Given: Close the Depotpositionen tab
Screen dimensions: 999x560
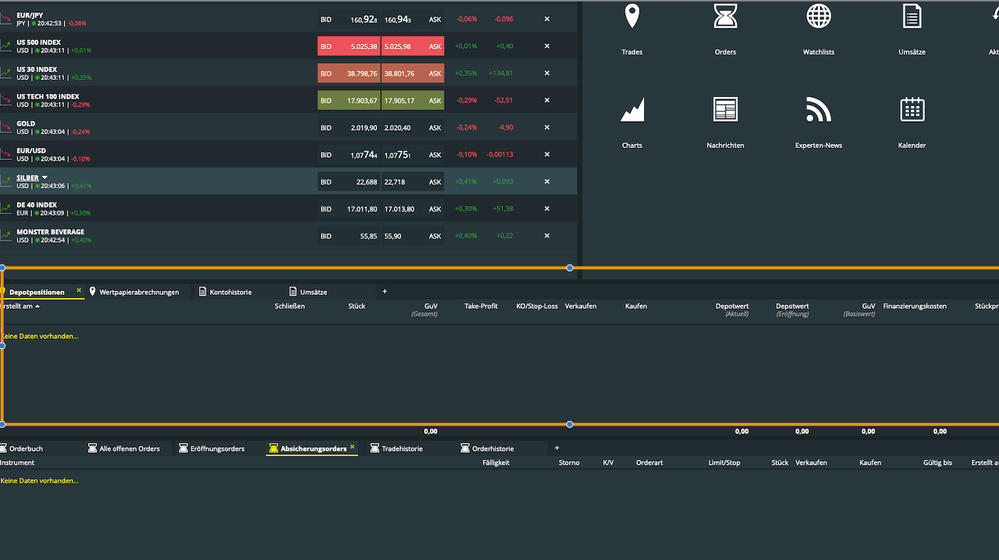Looking at the screenshot, I should coord(78,291).
